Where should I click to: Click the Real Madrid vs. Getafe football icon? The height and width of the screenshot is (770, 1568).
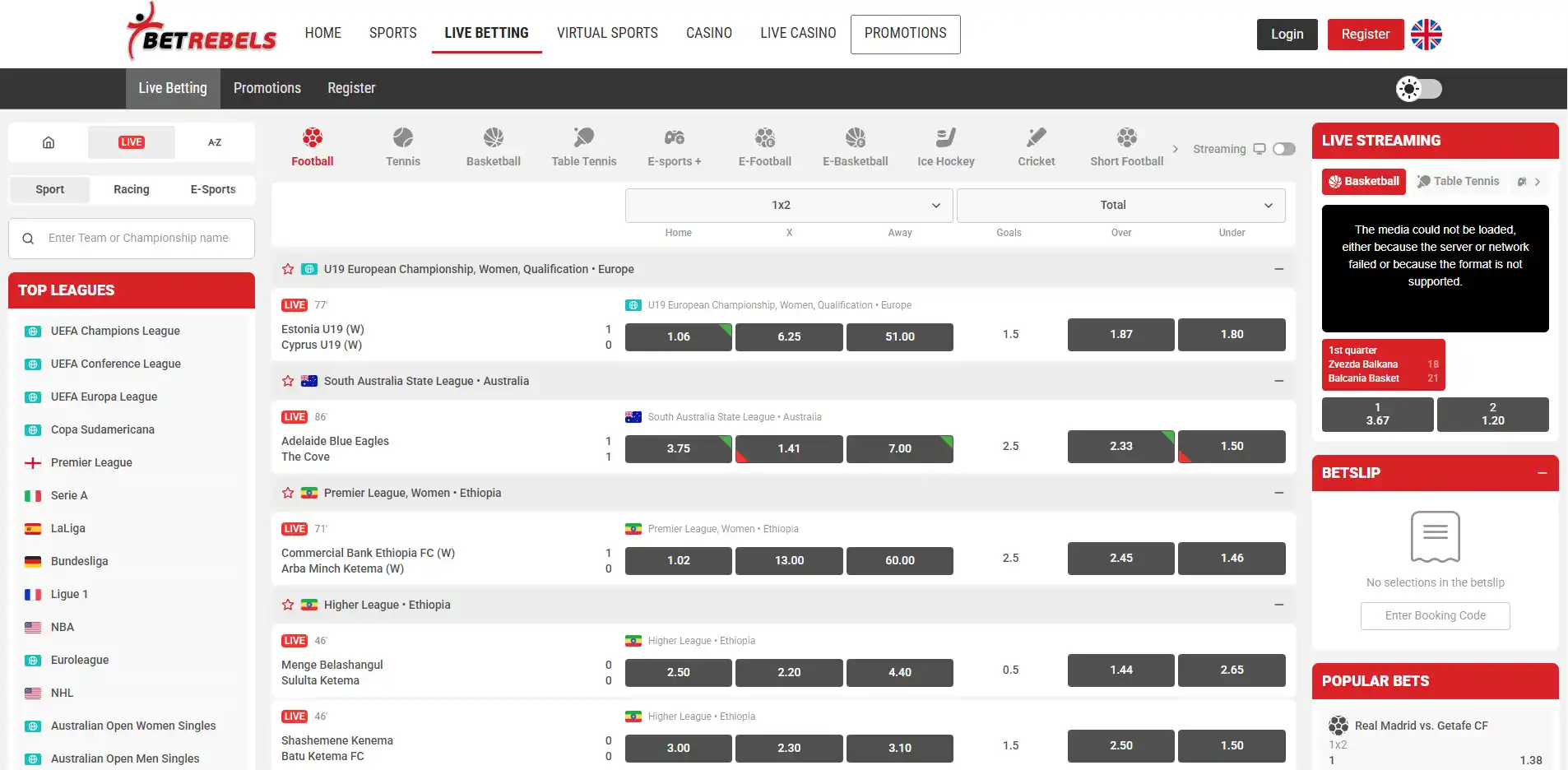click(x=1338, y=726)
